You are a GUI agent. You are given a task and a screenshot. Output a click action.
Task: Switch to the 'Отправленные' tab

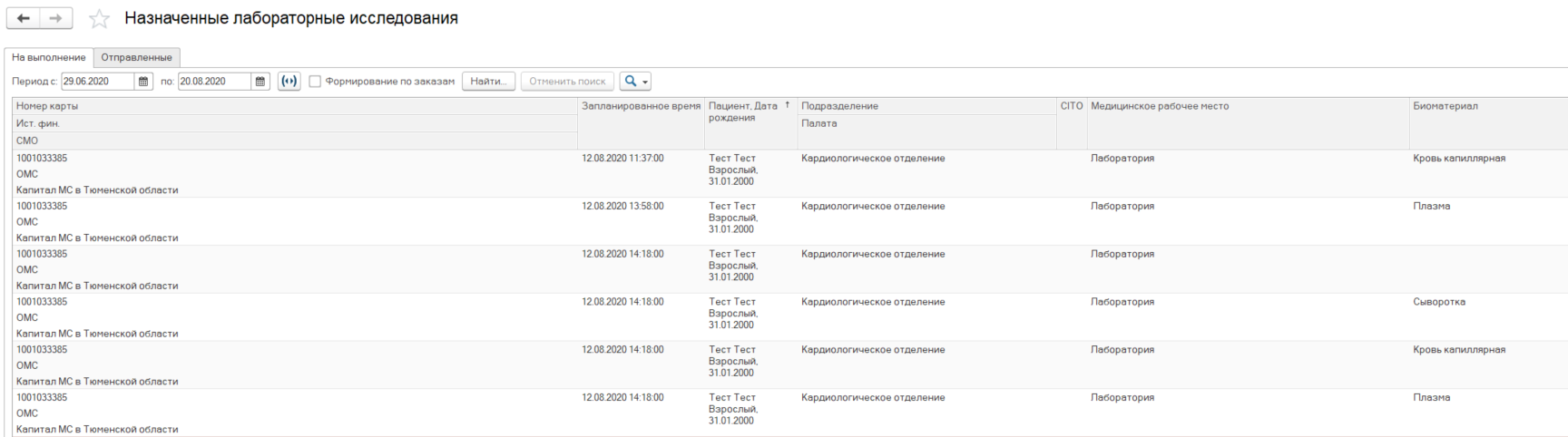pos(136,57)
